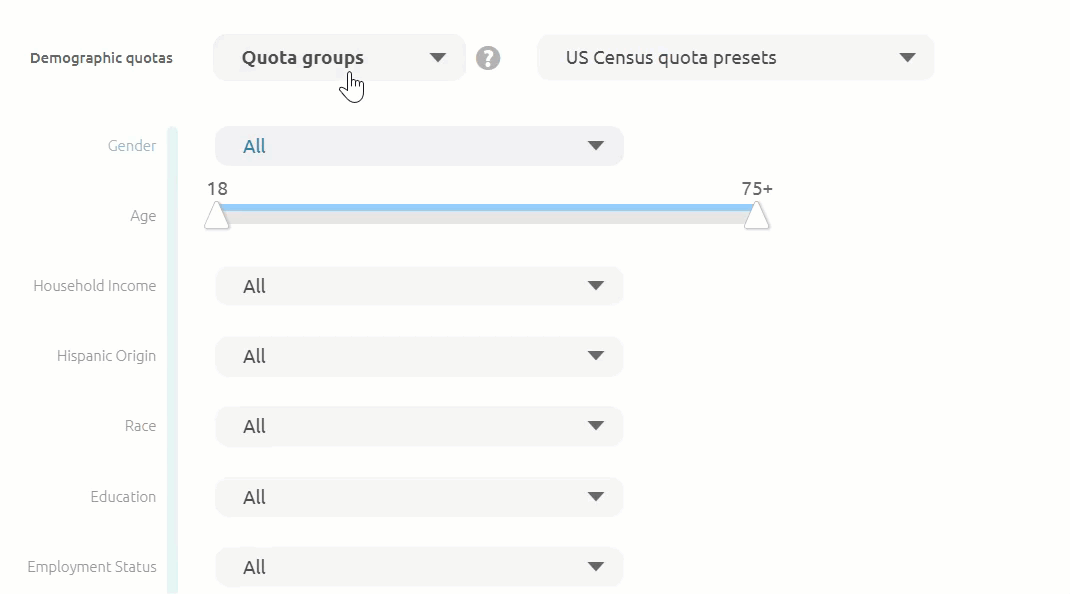Expand the Hispanic Origin dropdown
This screenshot has height=594, width=1070.
pyautogui.click(x=419, y=356)
